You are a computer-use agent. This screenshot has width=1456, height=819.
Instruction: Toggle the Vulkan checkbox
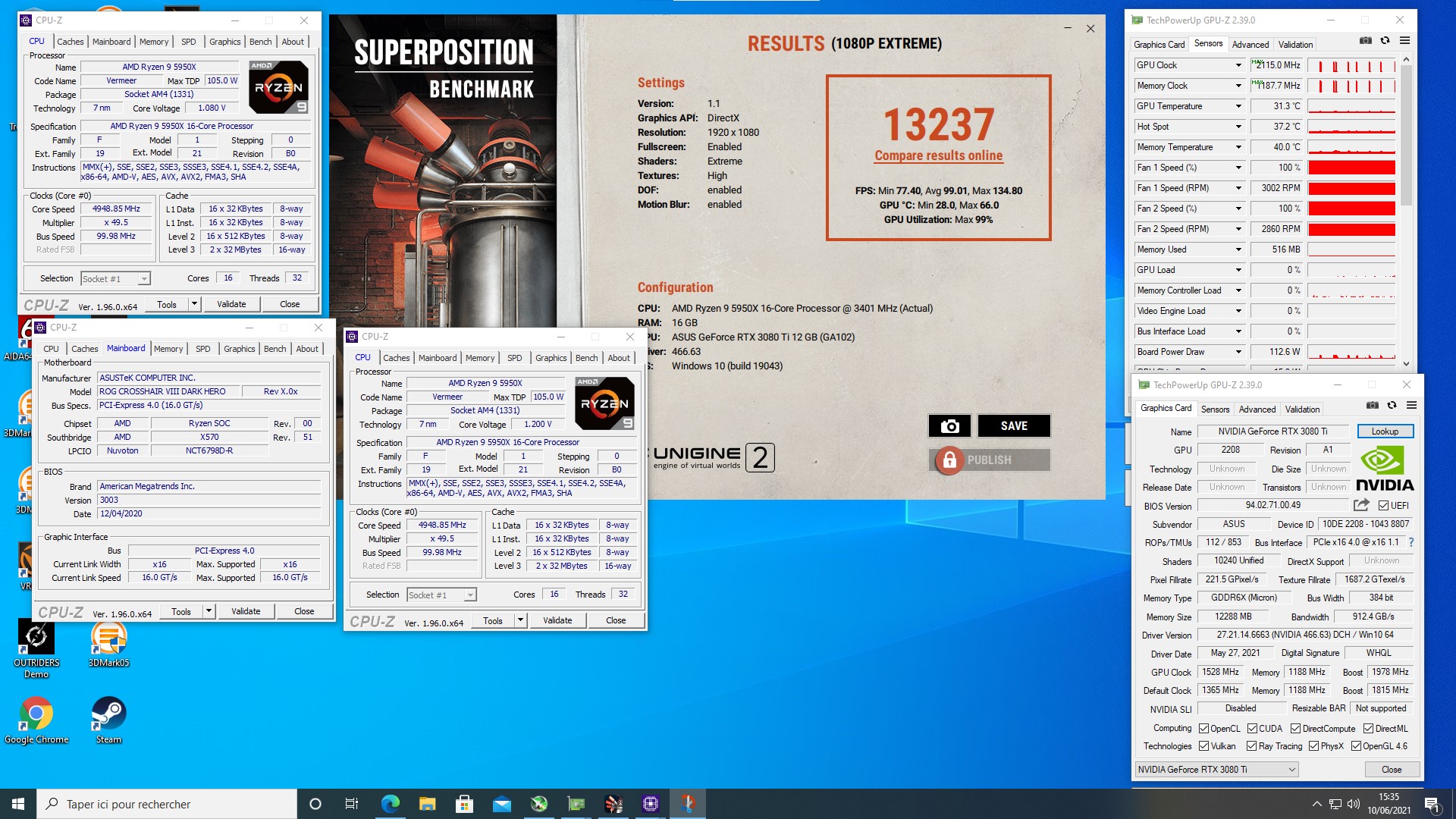pyautogui.click(x=1203, y=746)
